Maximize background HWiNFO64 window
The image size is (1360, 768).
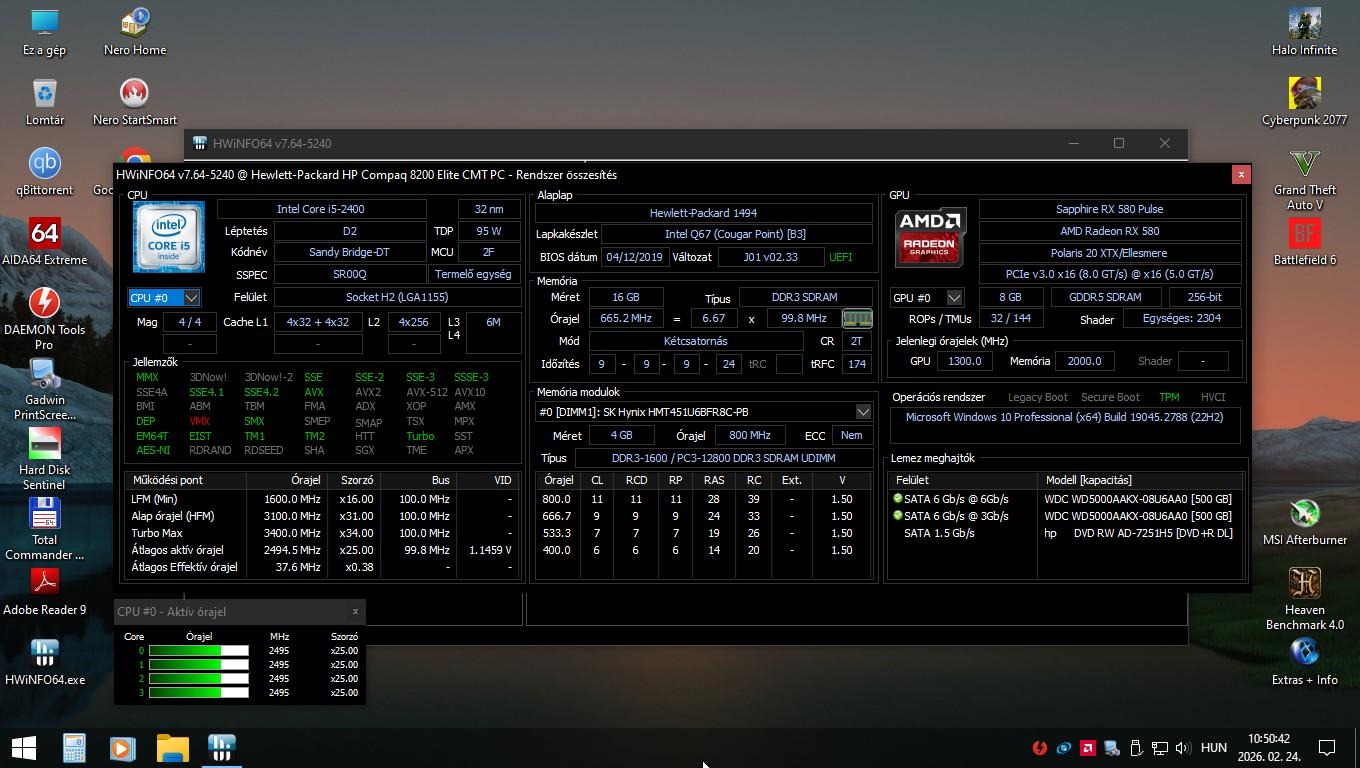point(1119,143)
